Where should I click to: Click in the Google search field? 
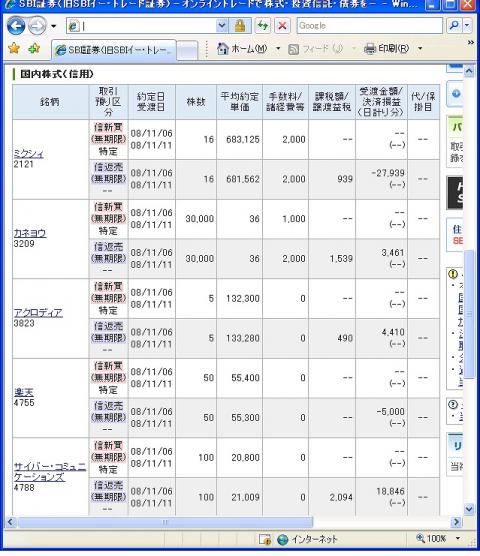pos(370,26)
